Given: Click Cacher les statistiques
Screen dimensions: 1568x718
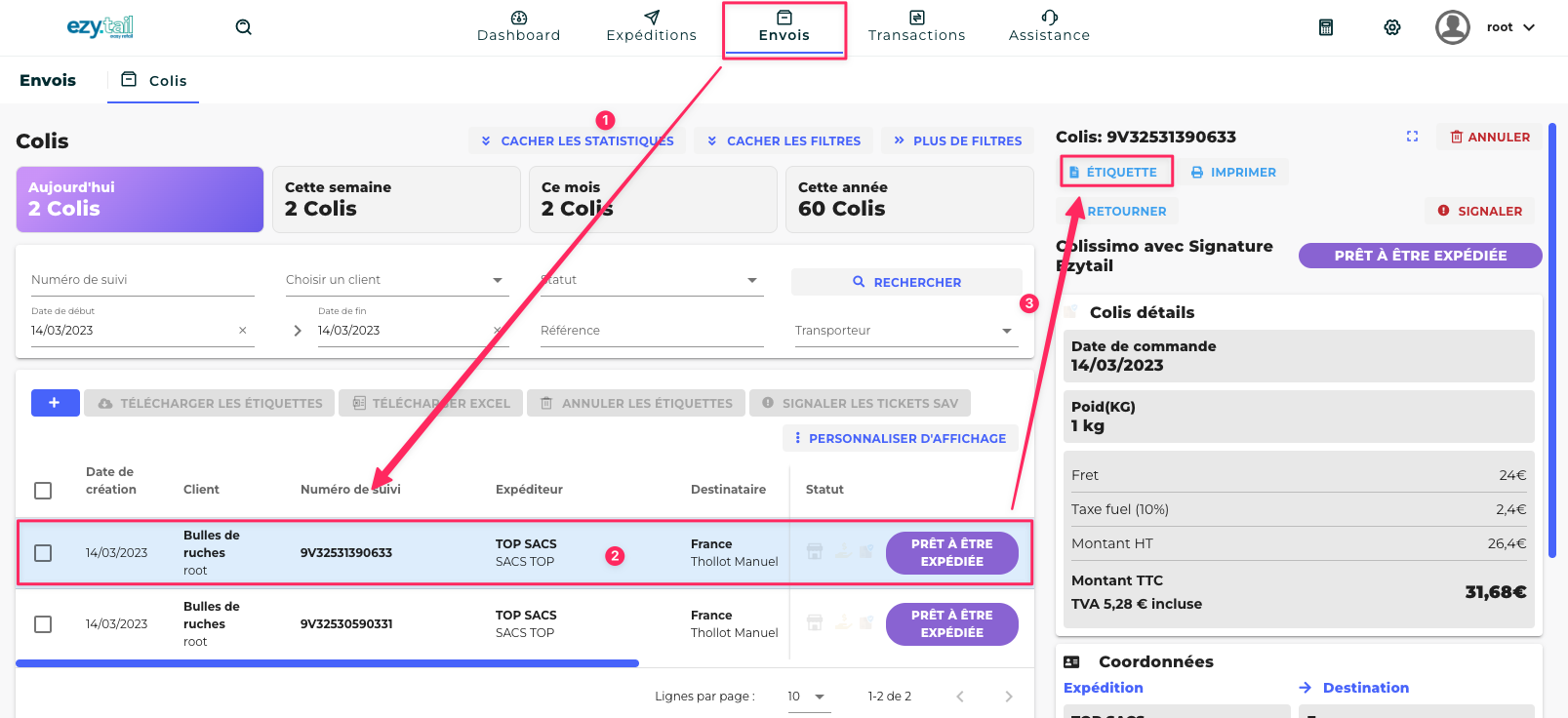Looking at the screenshot, I should pos(578,140).
